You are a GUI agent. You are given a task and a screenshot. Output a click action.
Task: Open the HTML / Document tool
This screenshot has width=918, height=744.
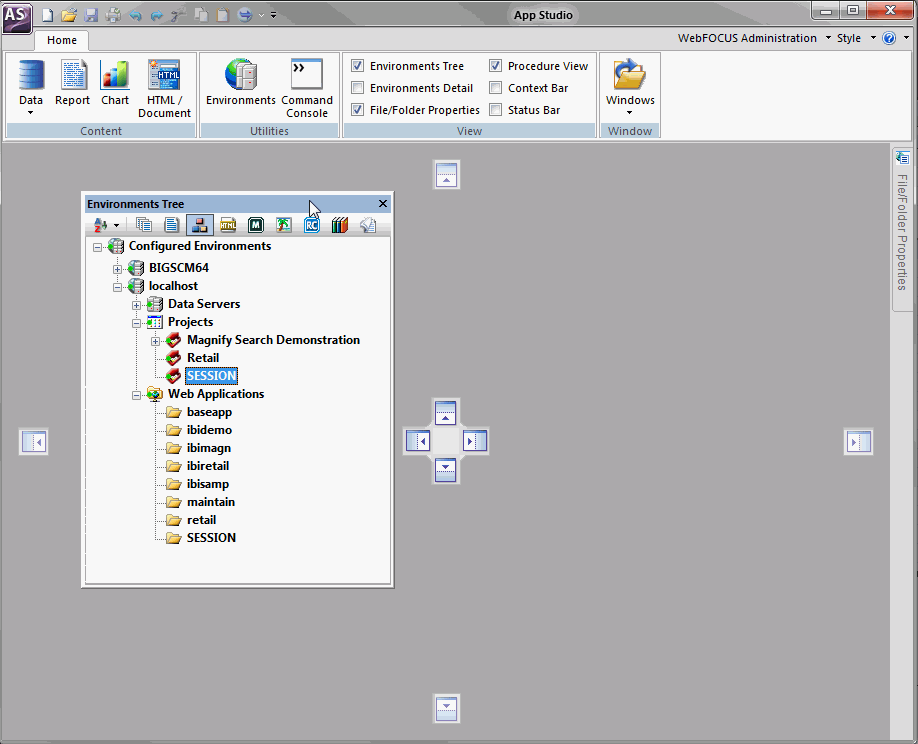pyautogui.click(x=165, y=89)
